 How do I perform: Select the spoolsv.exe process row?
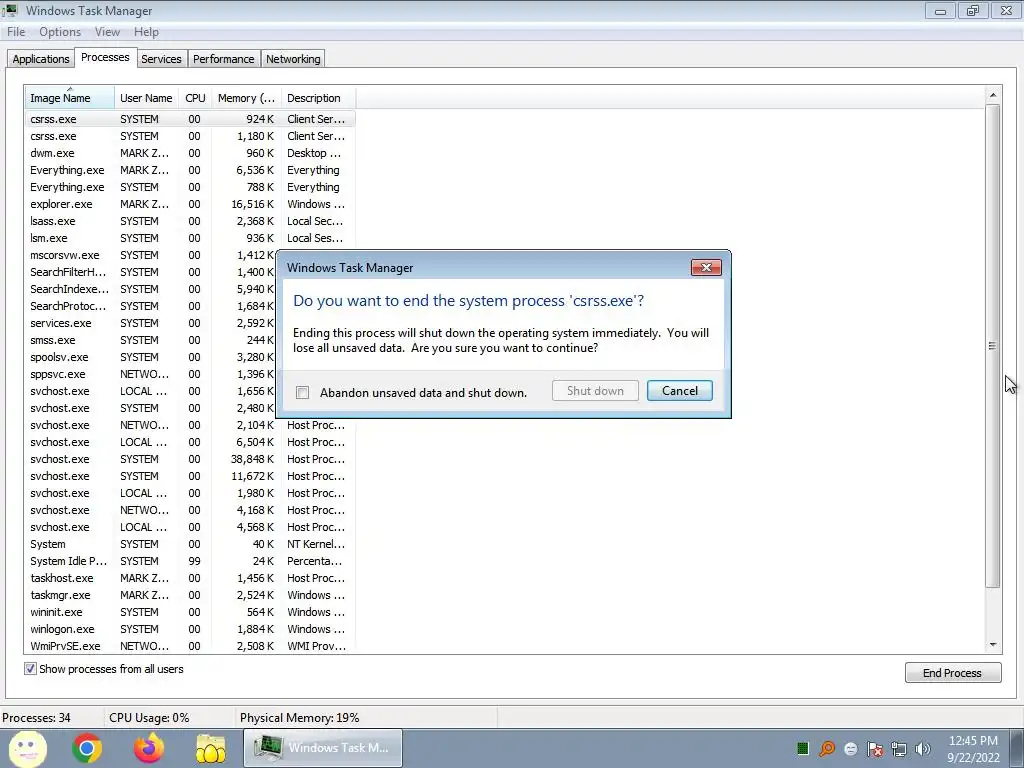click(150, 357)
